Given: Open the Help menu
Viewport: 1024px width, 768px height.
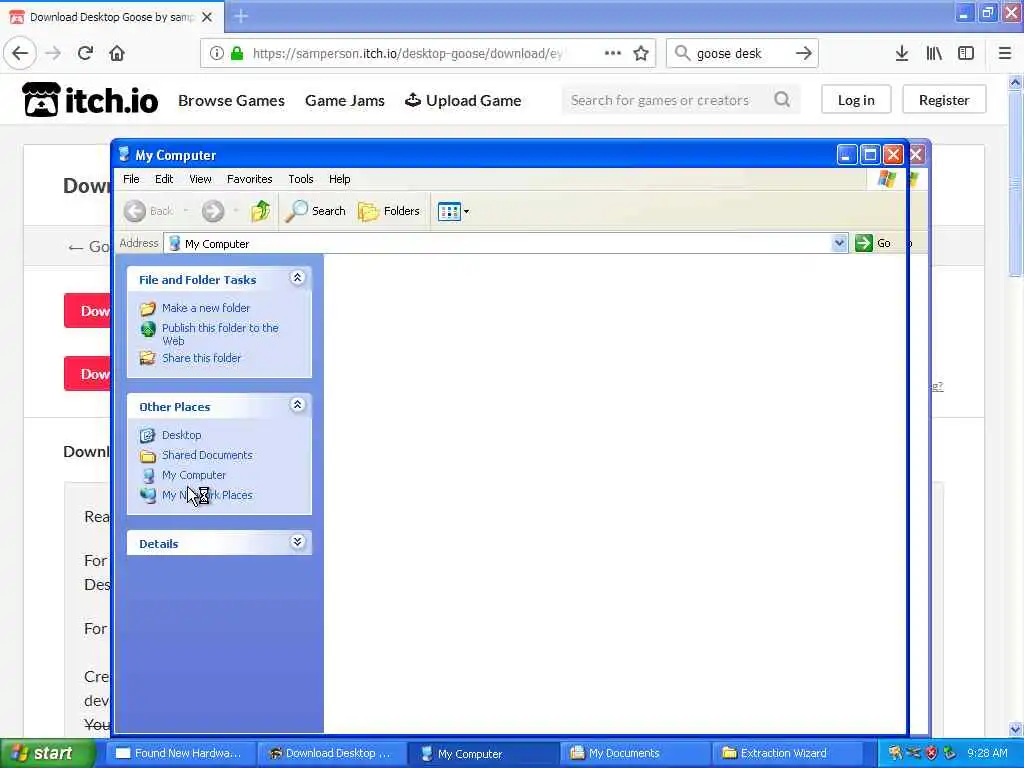Looking at the screenshot, I should [x=340, y=179].
